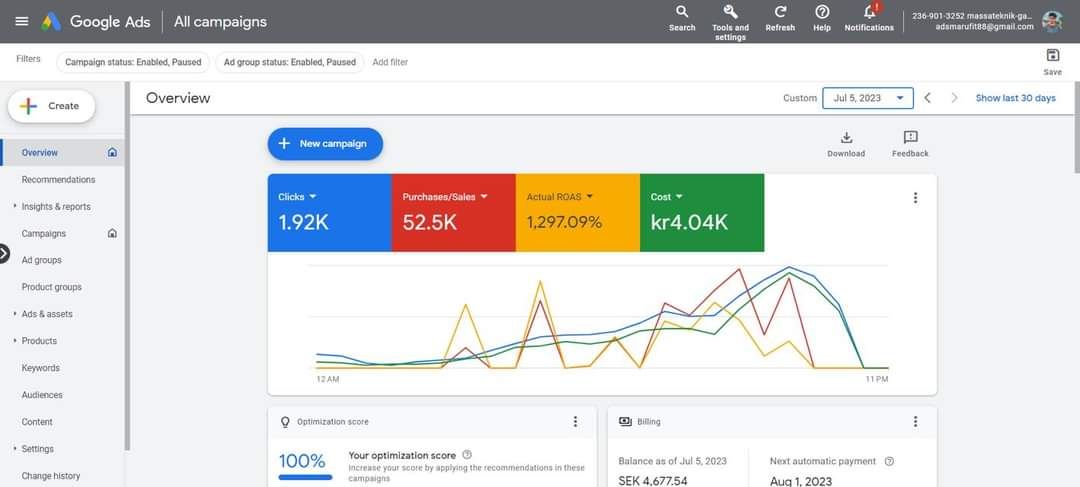The image size is (1080, 487).
Task: Go to the next date range
Action: (954, 98)
